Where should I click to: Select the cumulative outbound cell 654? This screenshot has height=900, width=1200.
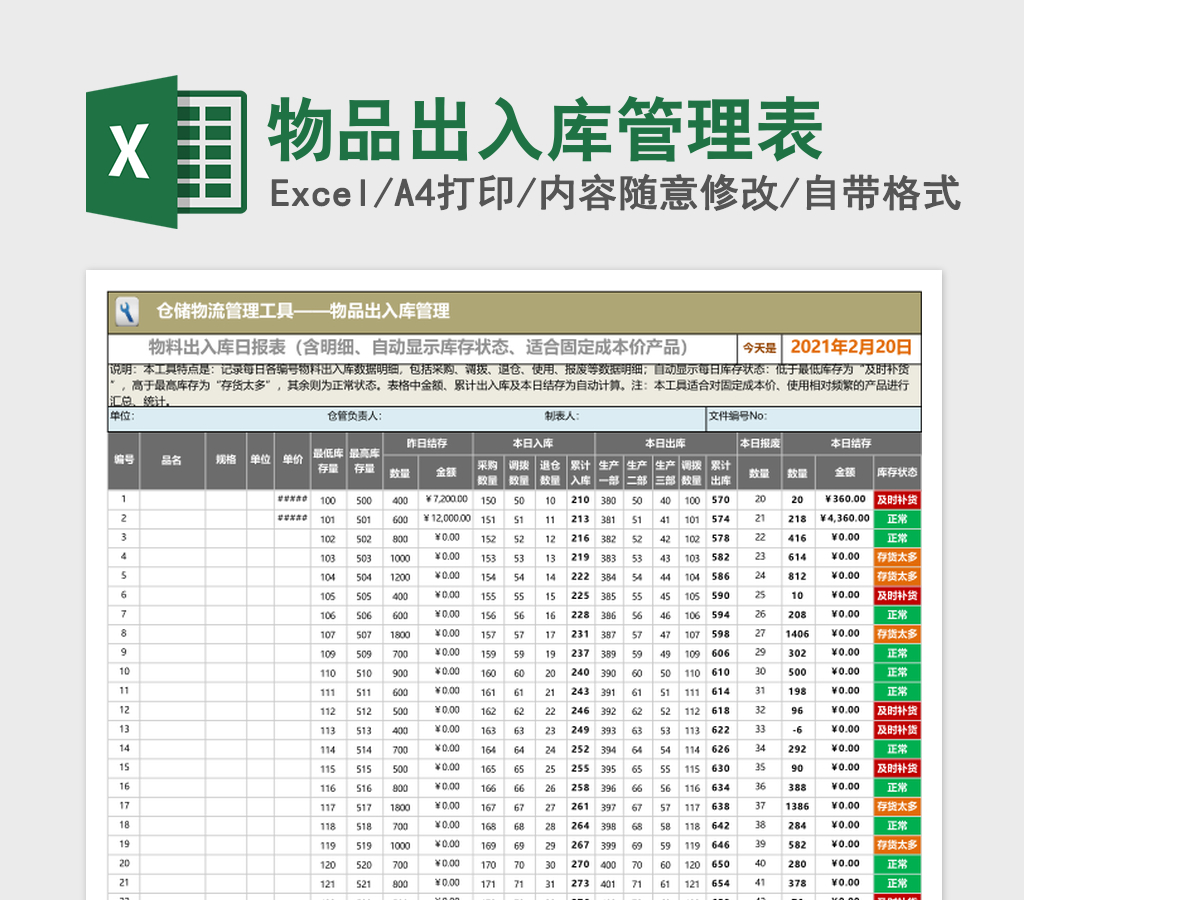(720, 883)
